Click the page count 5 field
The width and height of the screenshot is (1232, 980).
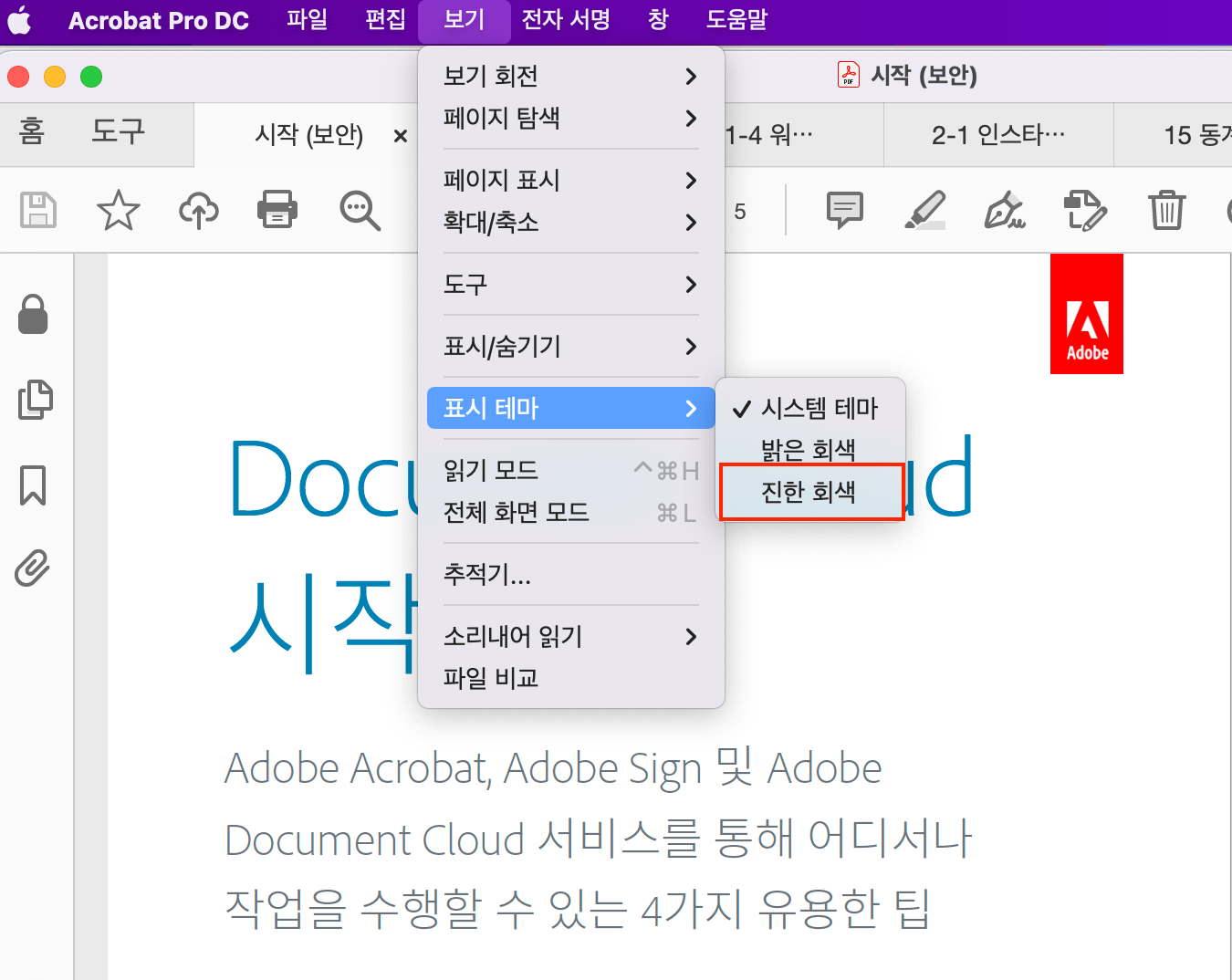click(740, 212)
